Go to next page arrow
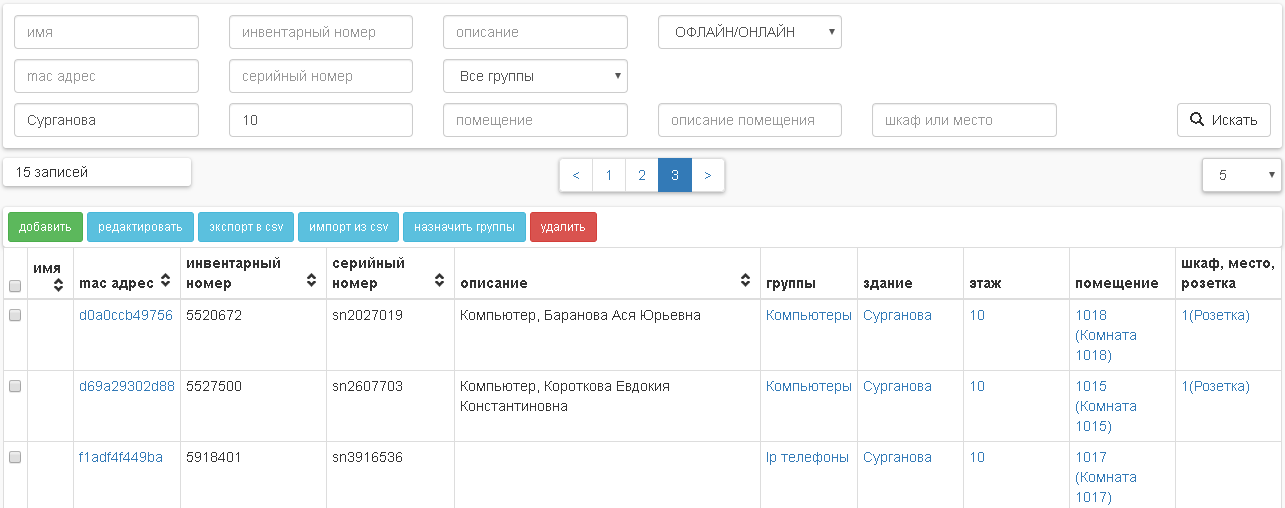Image resolution: width=1285 pixels, height=508 pixels. tap(708, 175)
